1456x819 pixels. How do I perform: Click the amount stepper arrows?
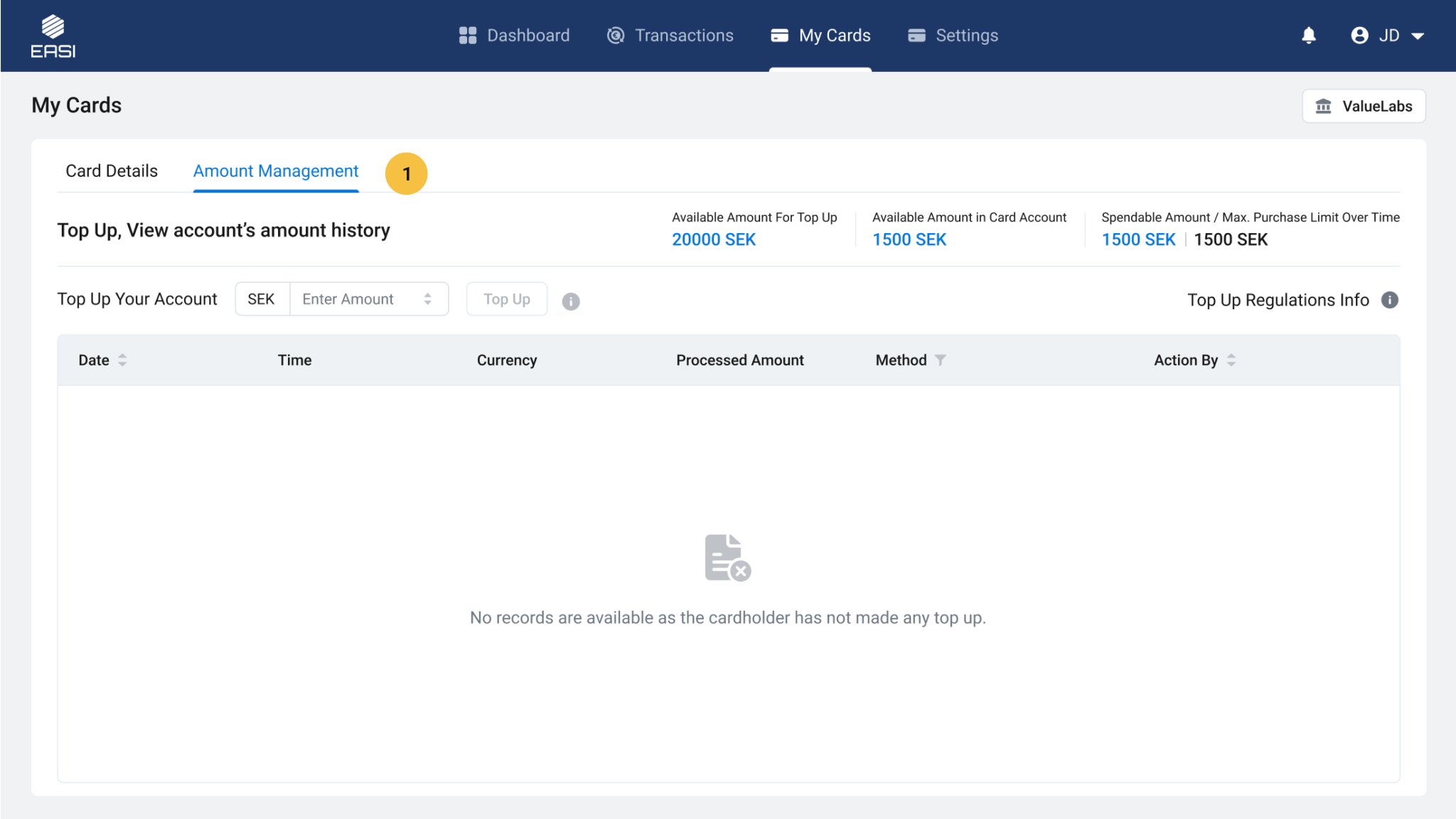point(428,299)
